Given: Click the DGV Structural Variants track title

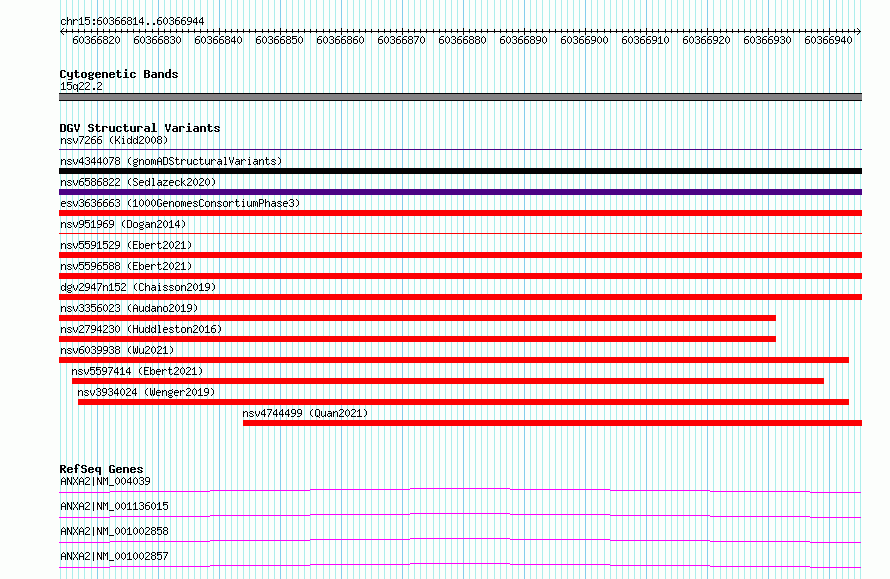Looking at the screenshot, I should [x=140, y=128].
